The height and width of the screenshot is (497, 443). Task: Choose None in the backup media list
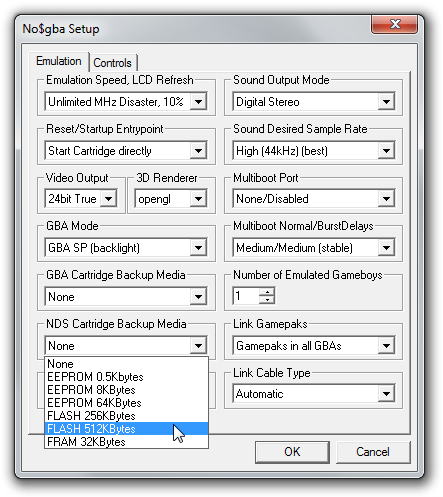[126, 364]
